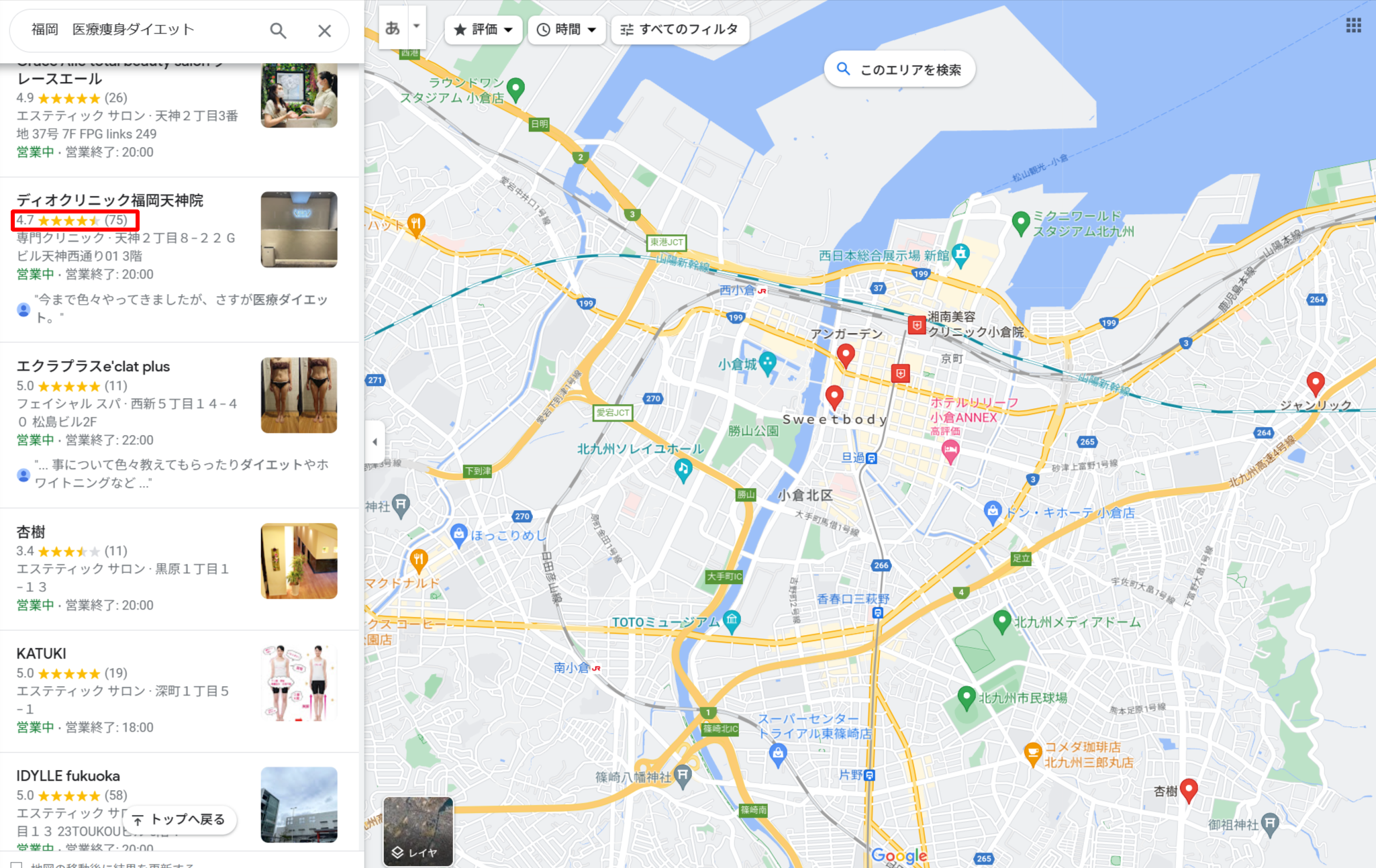Click ドン・キホーテ小倉店 shopping marker

992,513
